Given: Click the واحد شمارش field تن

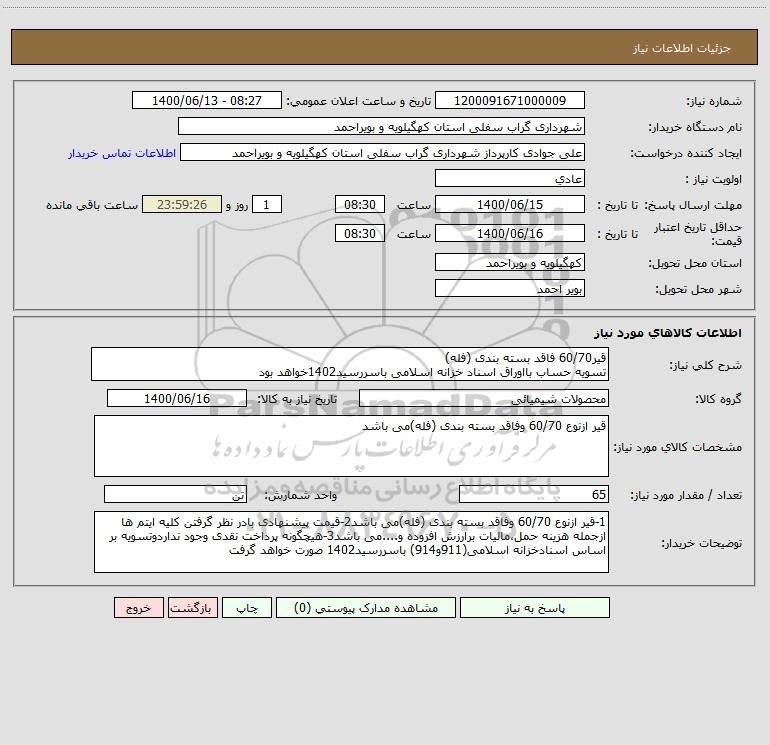Looking at the screenshot, I should click(175, 494).
